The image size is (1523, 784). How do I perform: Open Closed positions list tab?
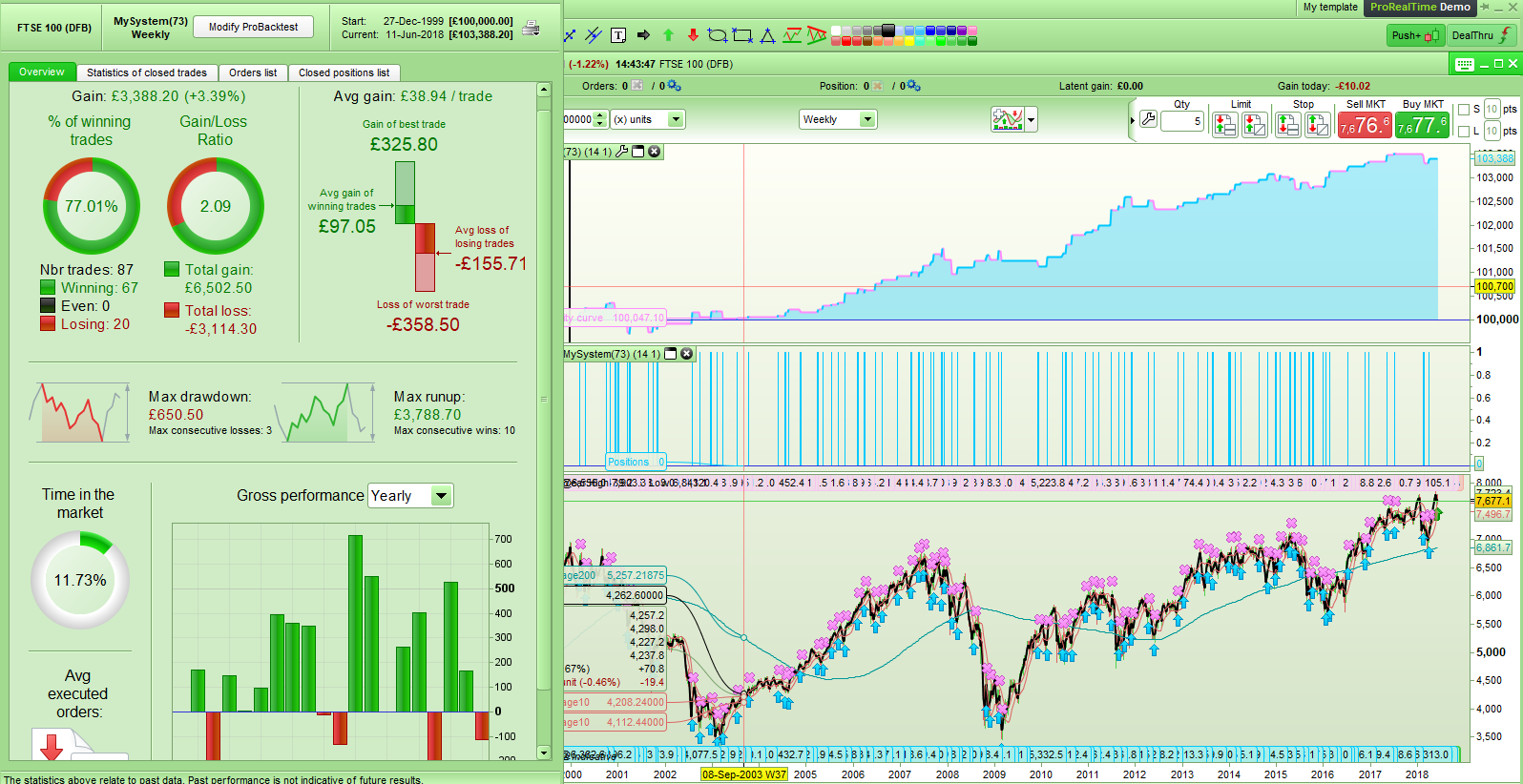(x=344, y=72)
